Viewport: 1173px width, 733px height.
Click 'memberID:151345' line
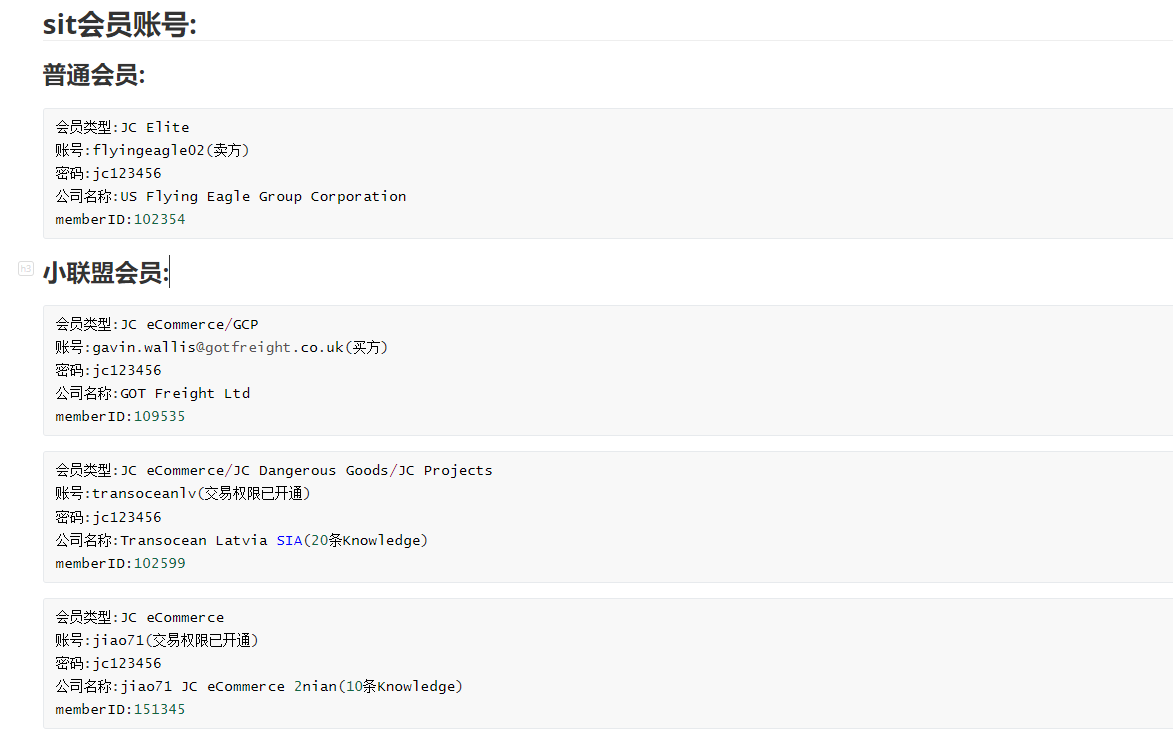[120, 709]
